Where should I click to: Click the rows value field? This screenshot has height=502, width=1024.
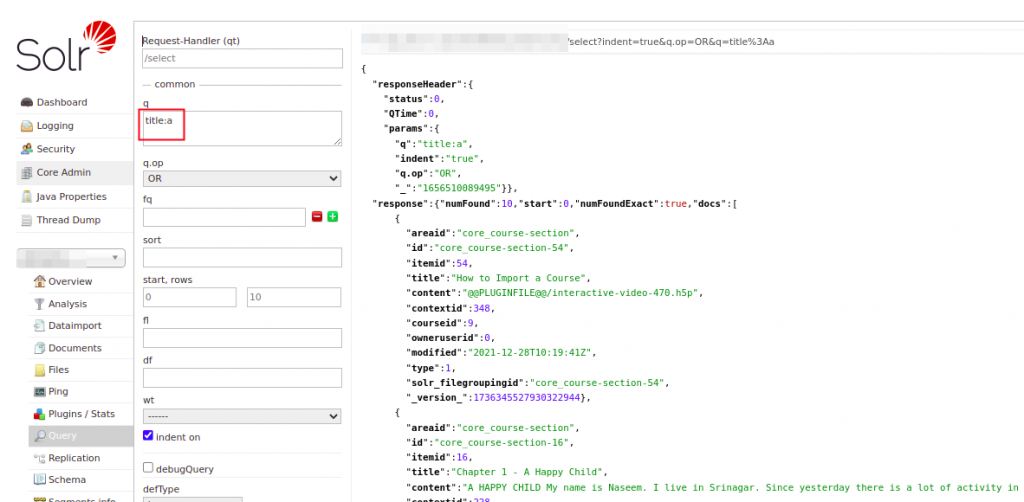pos(294,297)
